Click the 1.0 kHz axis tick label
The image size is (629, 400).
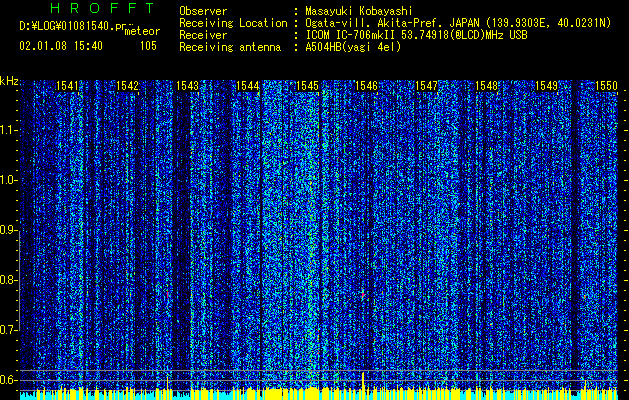pos(8,180)
